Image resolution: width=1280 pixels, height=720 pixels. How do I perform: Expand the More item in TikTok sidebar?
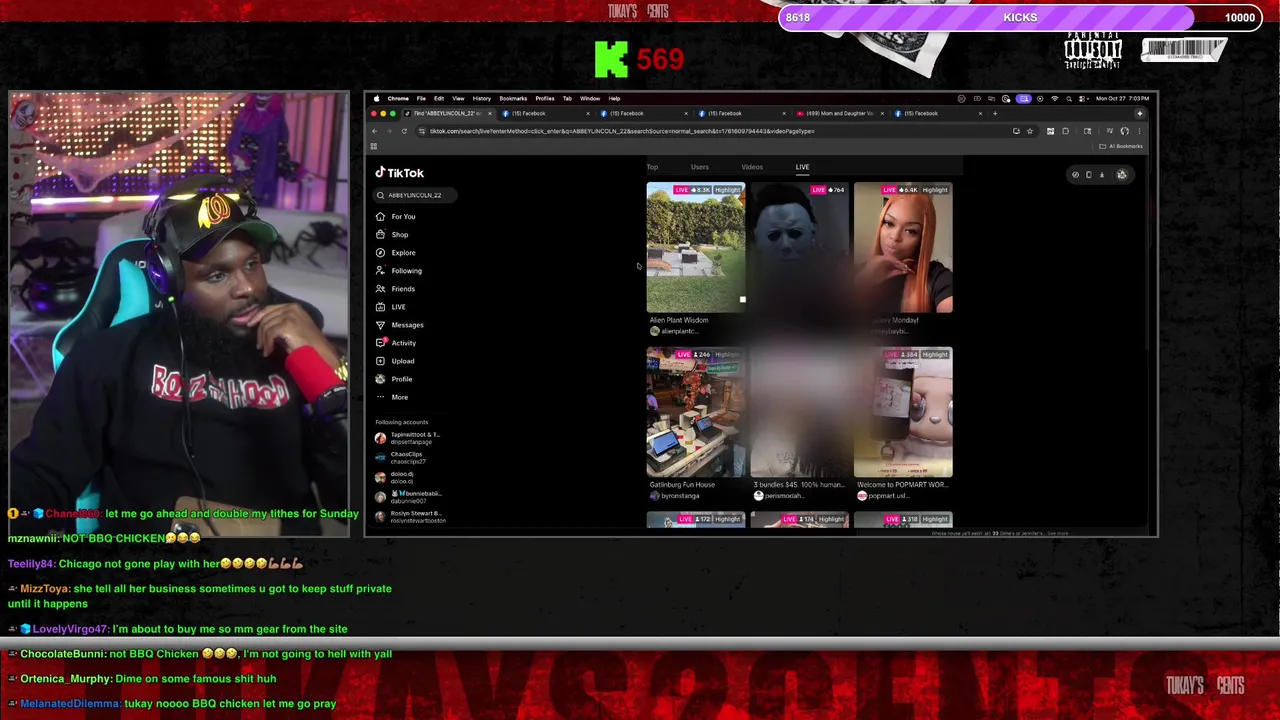(x=392, y=396)
